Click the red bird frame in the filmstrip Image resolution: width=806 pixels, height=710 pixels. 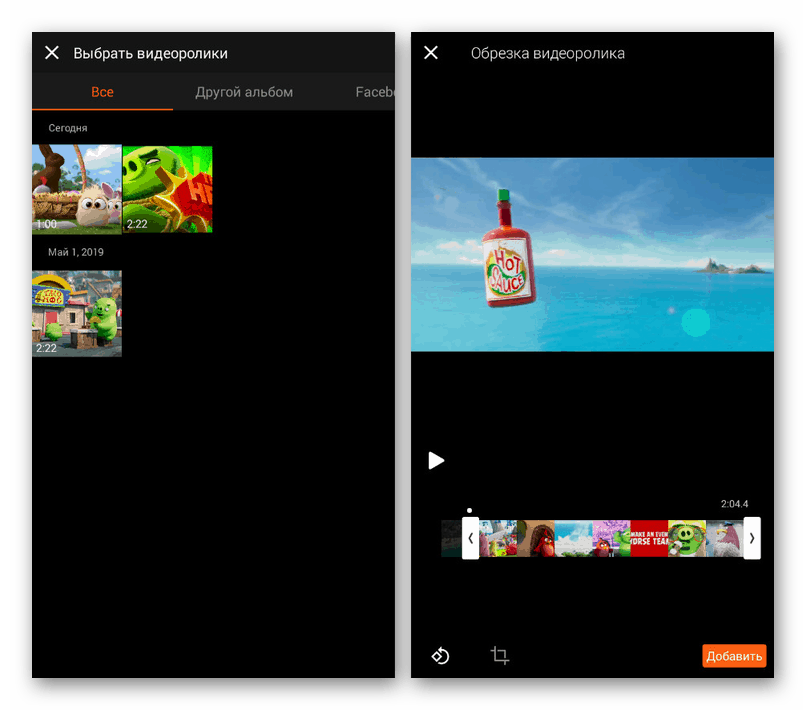click(x=536, y=538)
